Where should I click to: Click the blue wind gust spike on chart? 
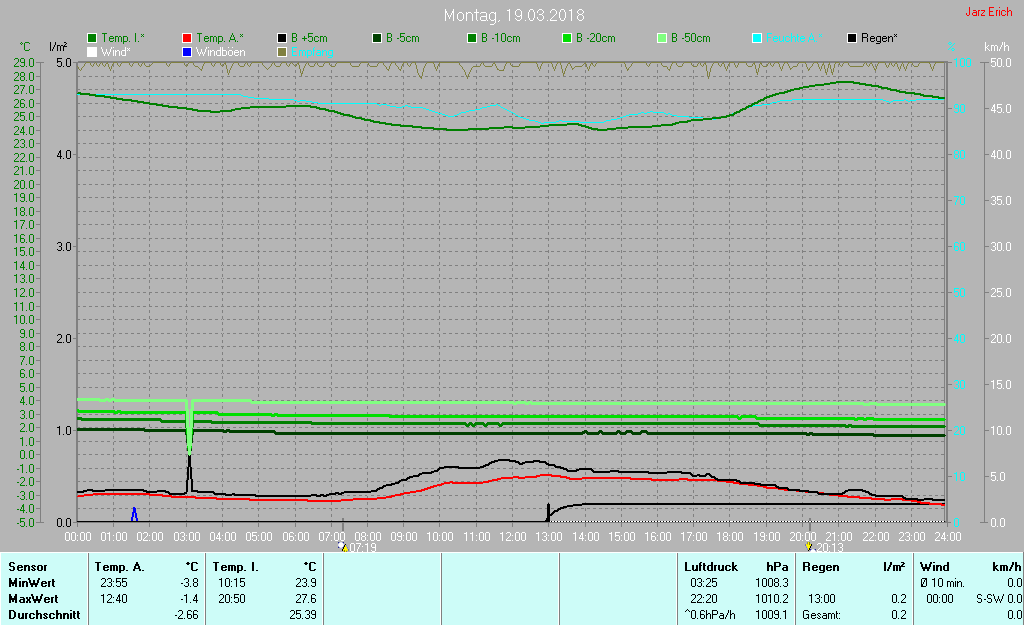coord(134,514)
